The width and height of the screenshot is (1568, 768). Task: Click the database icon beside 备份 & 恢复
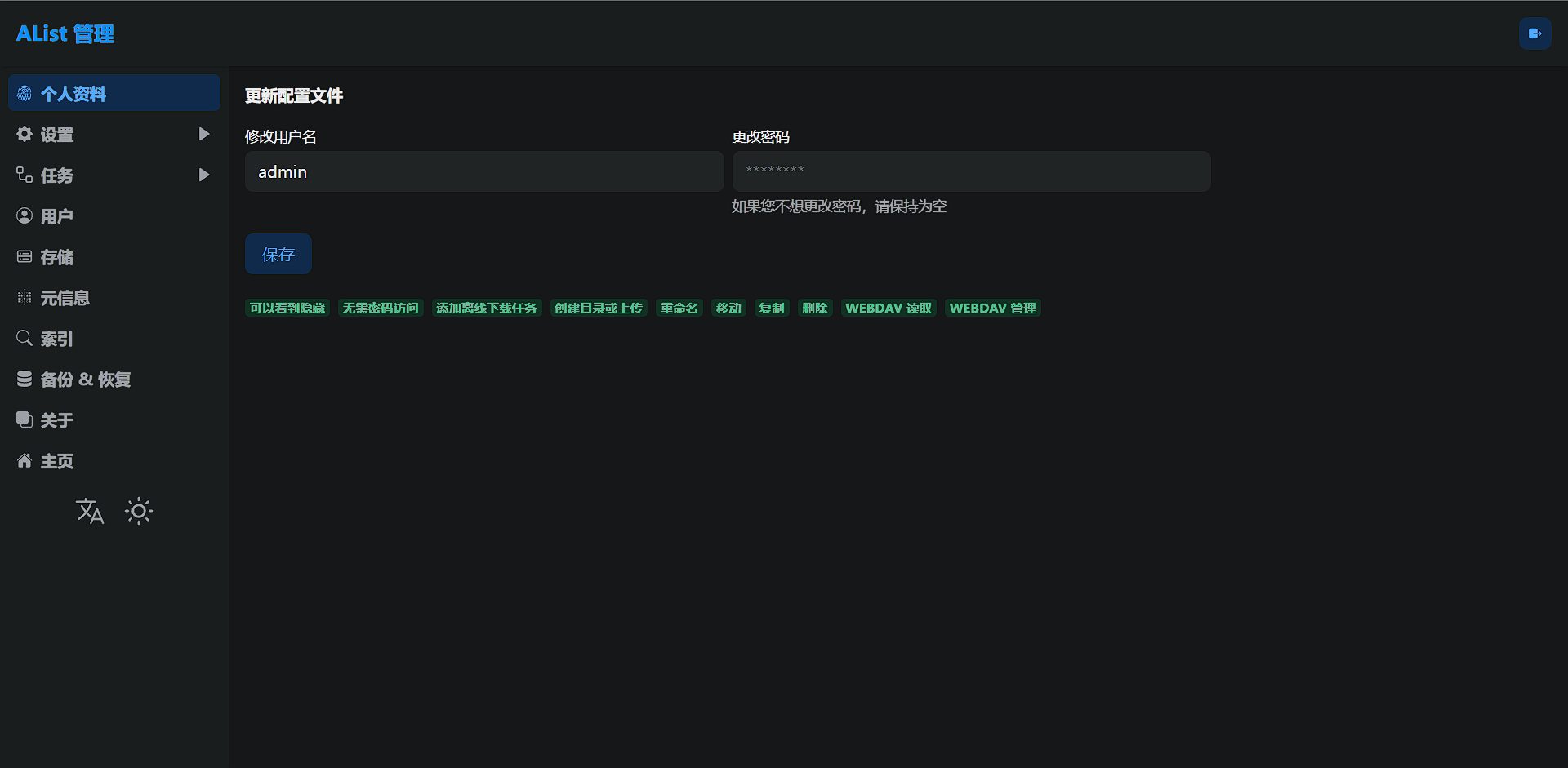(24, 380)
